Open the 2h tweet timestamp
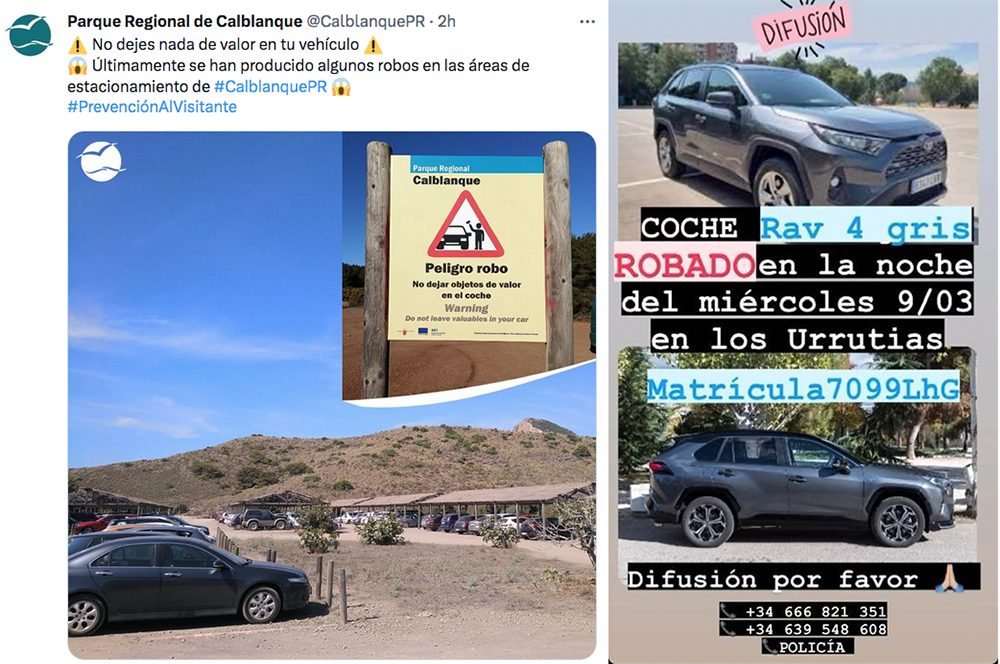The image size is (1000, 664). click(446, 21)
